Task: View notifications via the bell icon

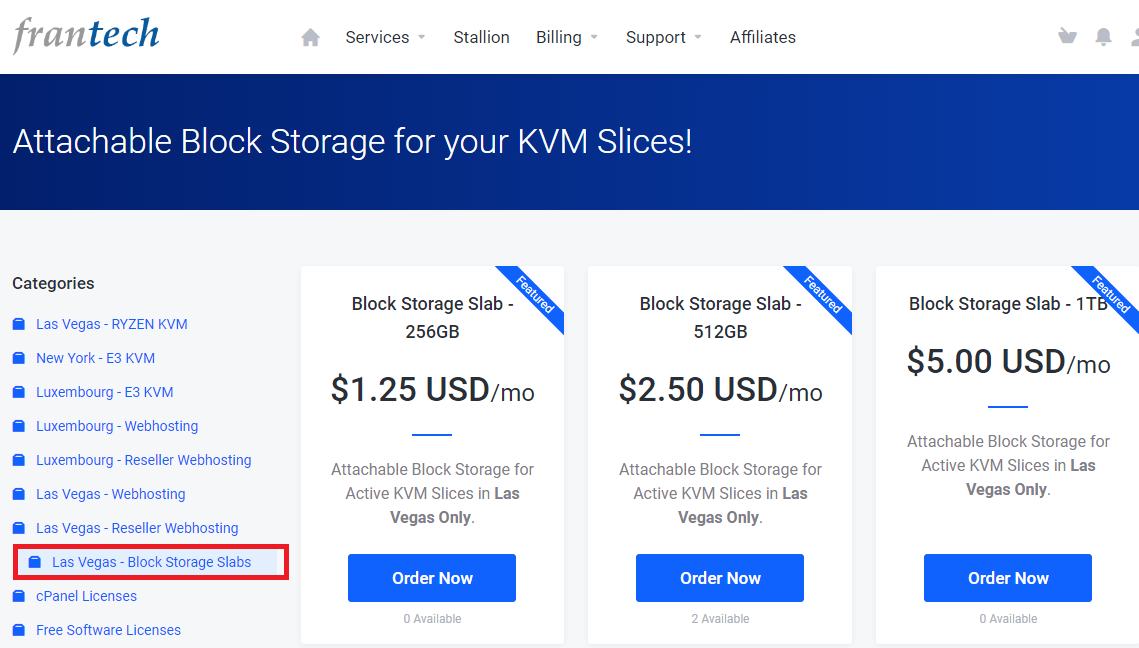Action: pos(1103,37)
